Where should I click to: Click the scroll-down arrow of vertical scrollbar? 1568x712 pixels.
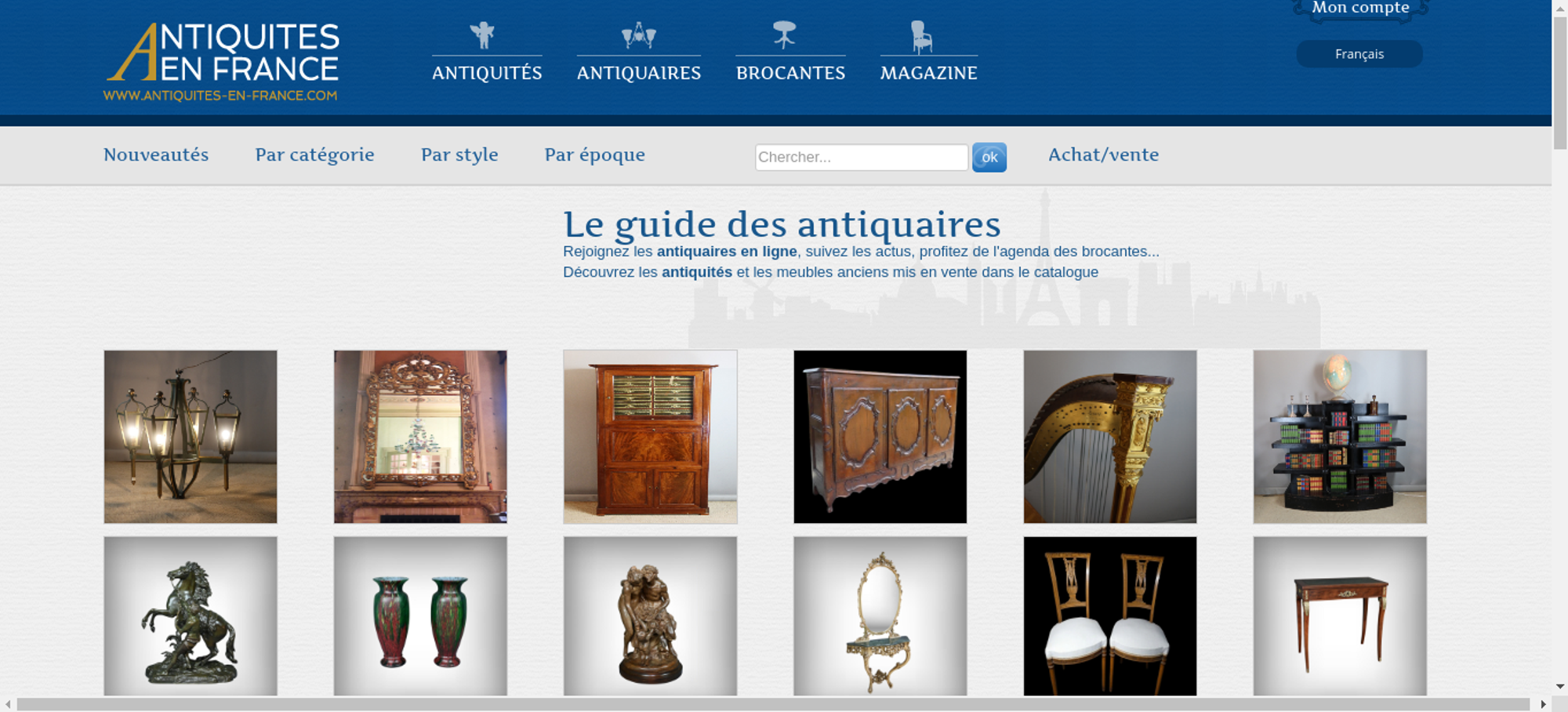pos(1560,687)
